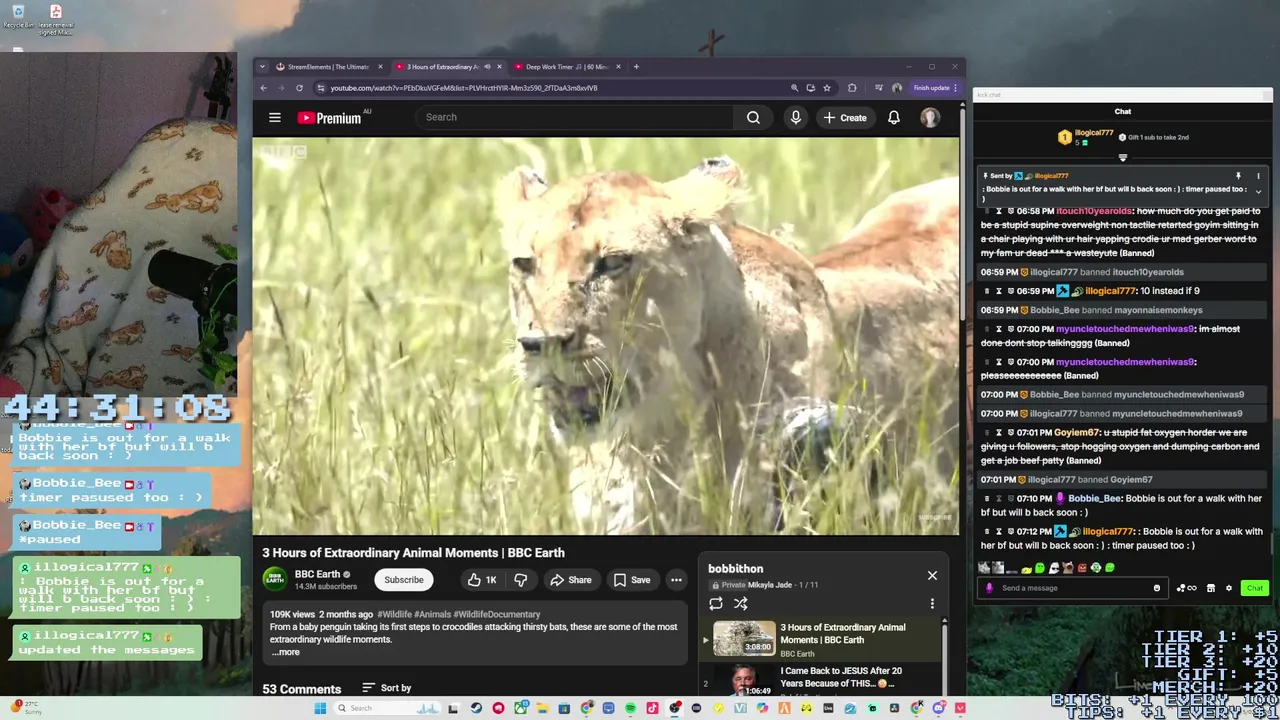
Task: Expand the chat leaderboard arrow
Action: [1122, 158]
